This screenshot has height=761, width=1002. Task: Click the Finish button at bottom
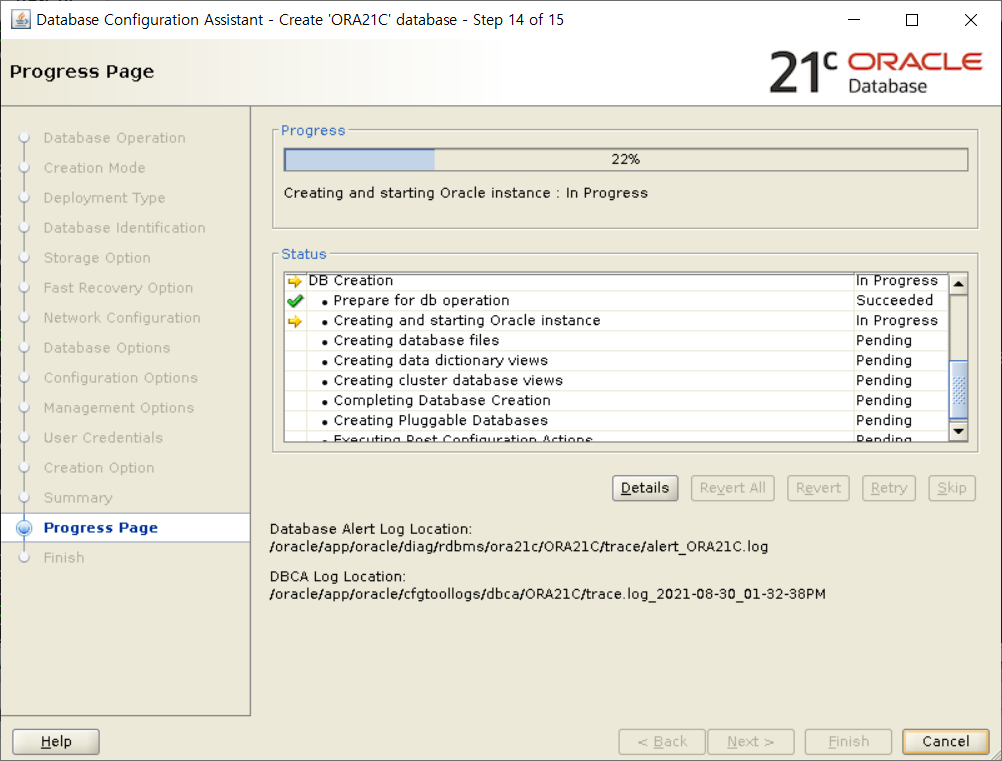(x=848, y=742)
